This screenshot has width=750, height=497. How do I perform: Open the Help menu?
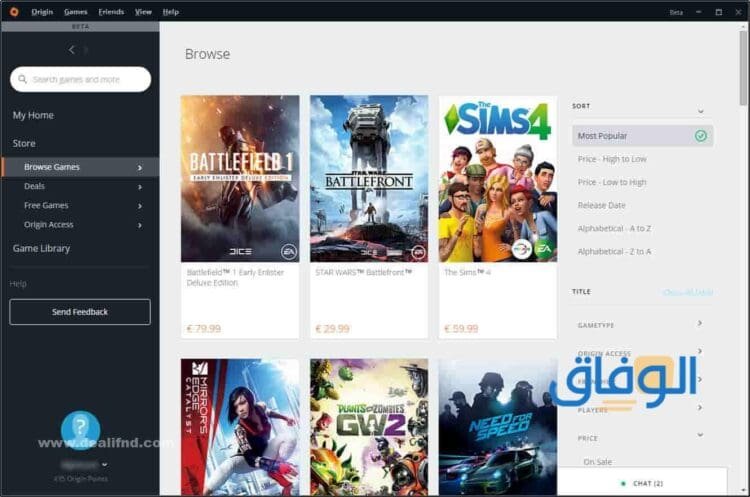pos(170,11)
